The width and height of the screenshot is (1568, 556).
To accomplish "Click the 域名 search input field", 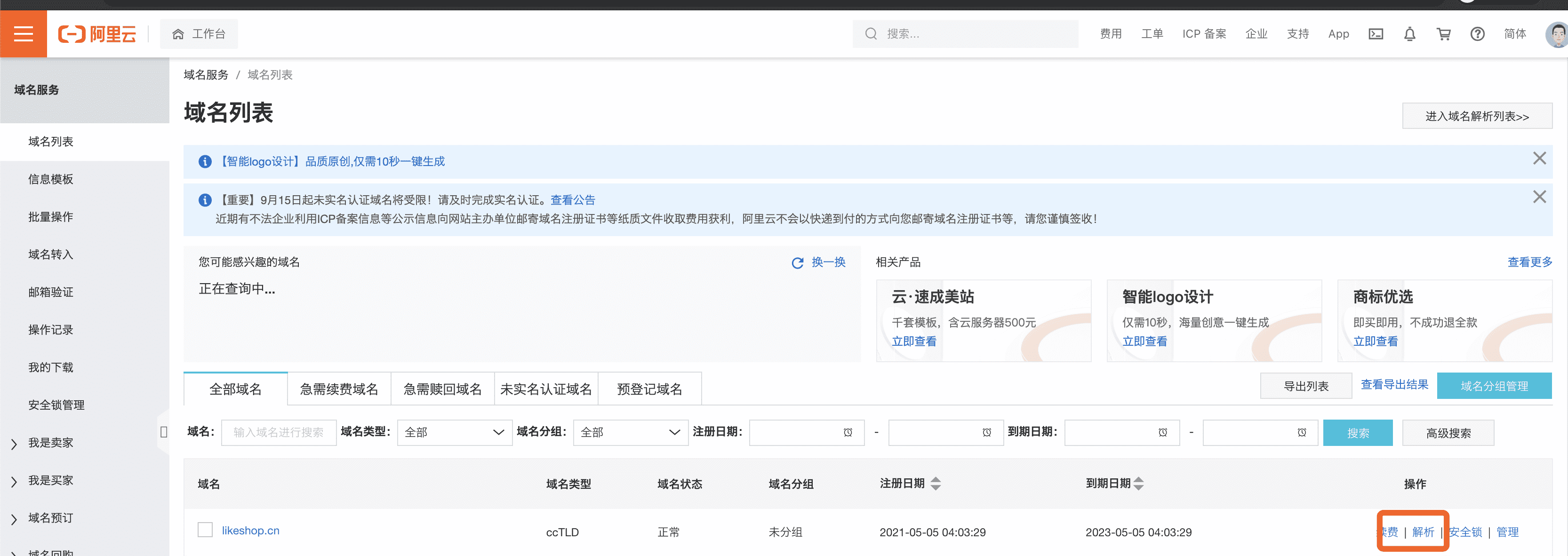I will click(278, 432).
